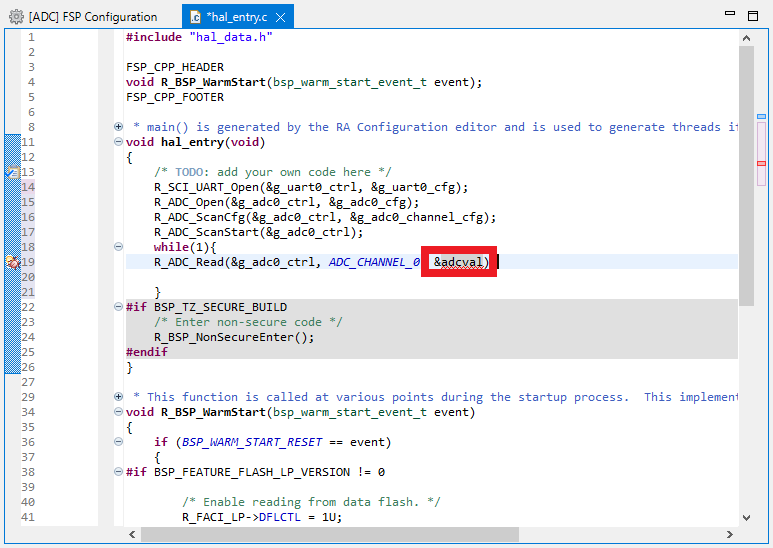Collapse the #if BSP_TZ_SECURE_BUILD block

(118, 307)
